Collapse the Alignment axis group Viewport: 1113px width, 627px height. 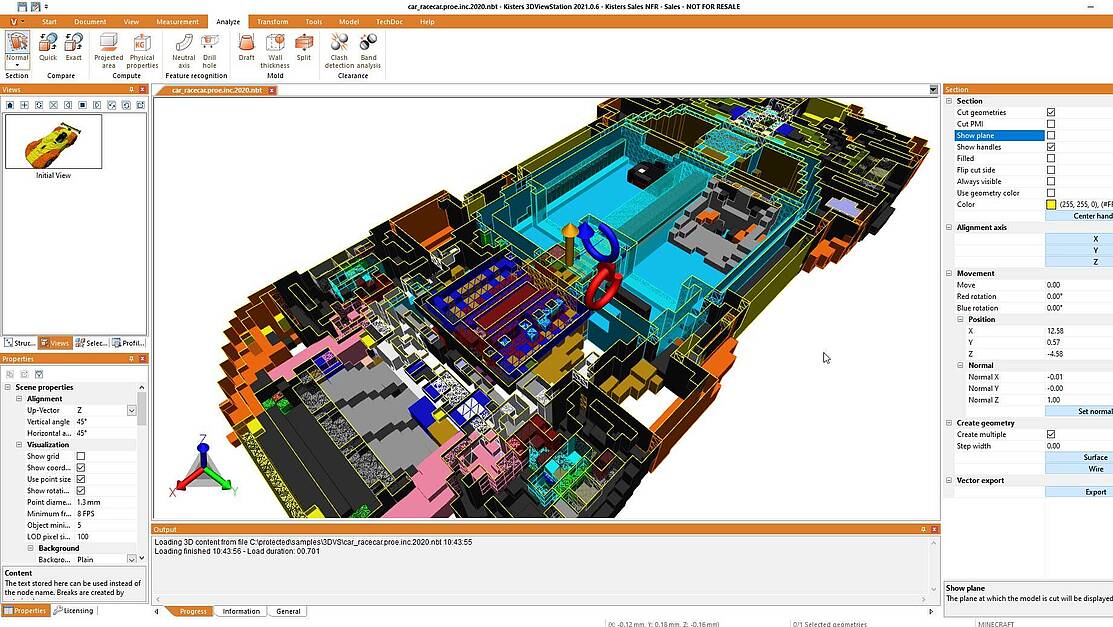point(949,227)
